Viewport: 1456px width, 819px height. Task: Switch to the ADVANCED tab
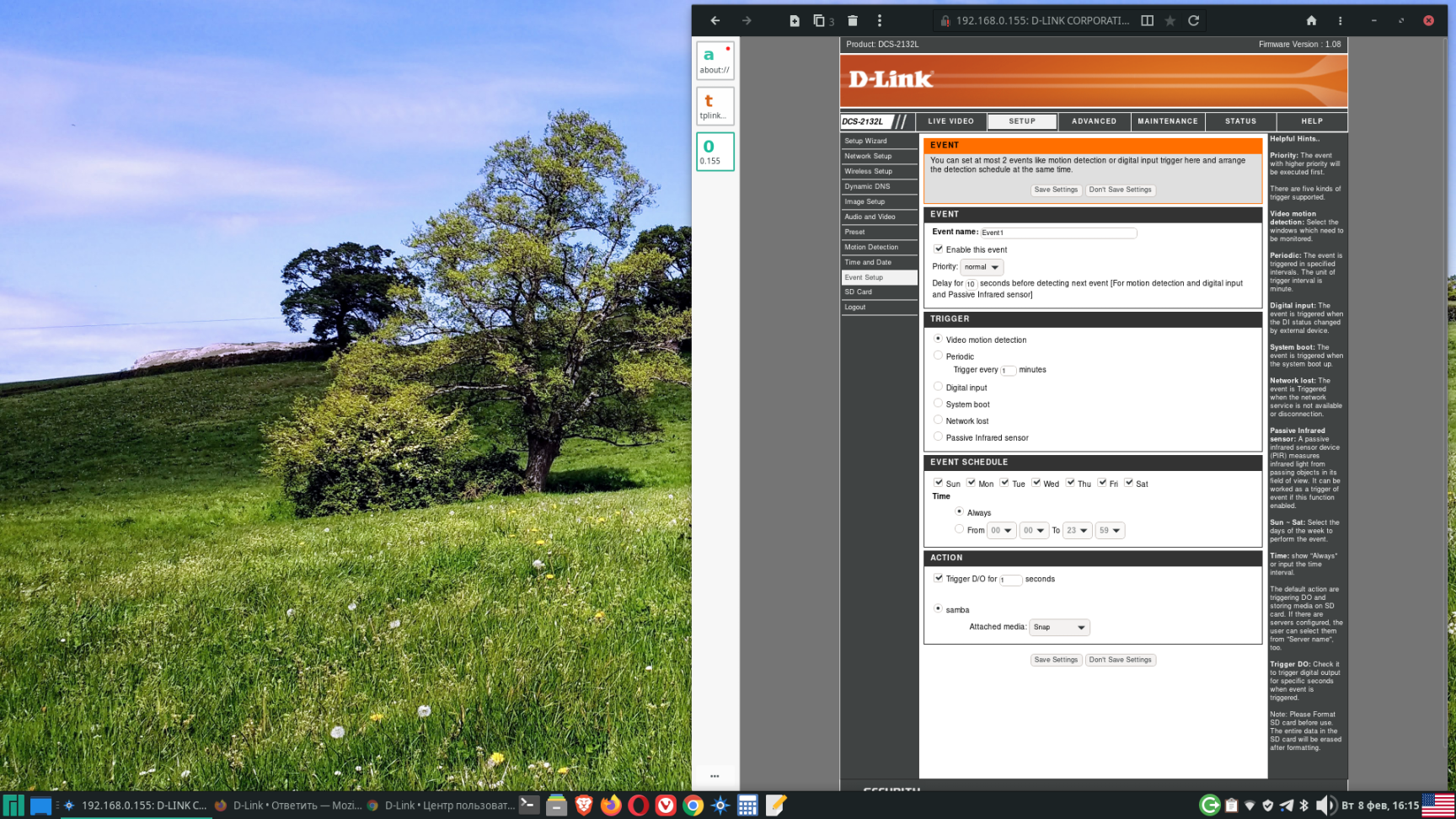[x=1094, y=121]
